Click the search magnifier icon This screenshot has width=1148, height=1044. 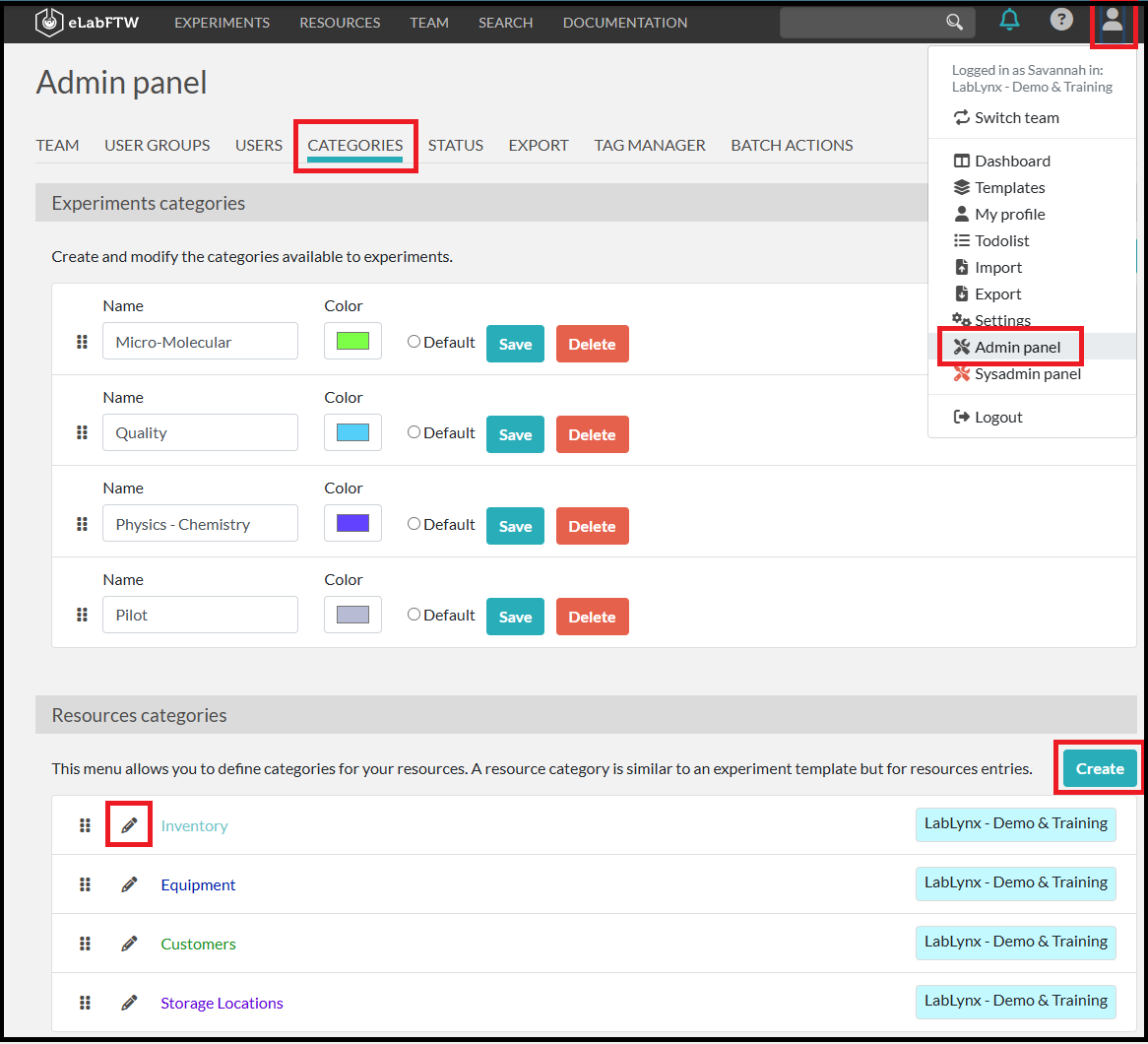pyautogui.click(x=954, y=22)
